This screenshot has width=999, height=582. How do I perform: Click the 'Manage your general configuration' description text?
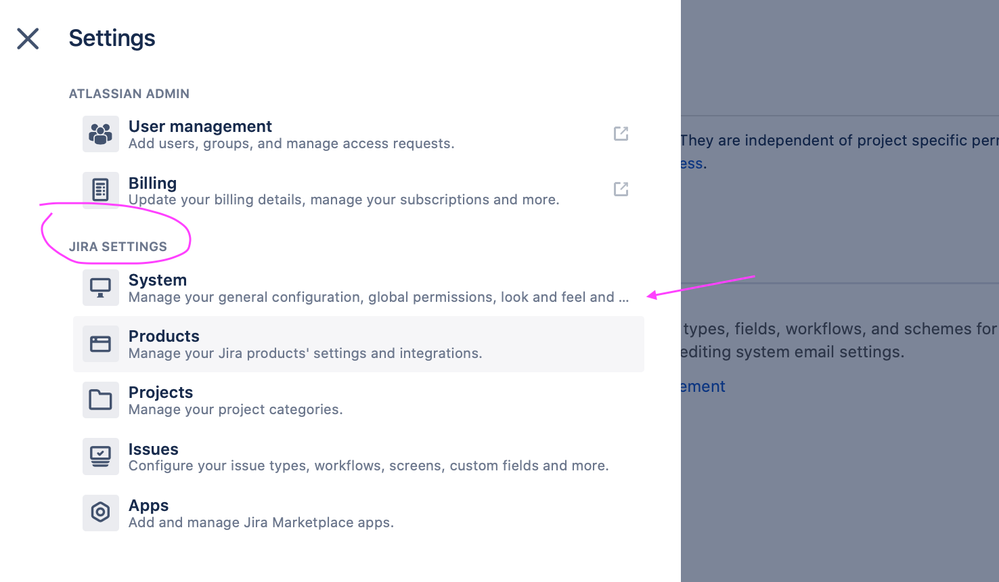(x=378, y=297)
